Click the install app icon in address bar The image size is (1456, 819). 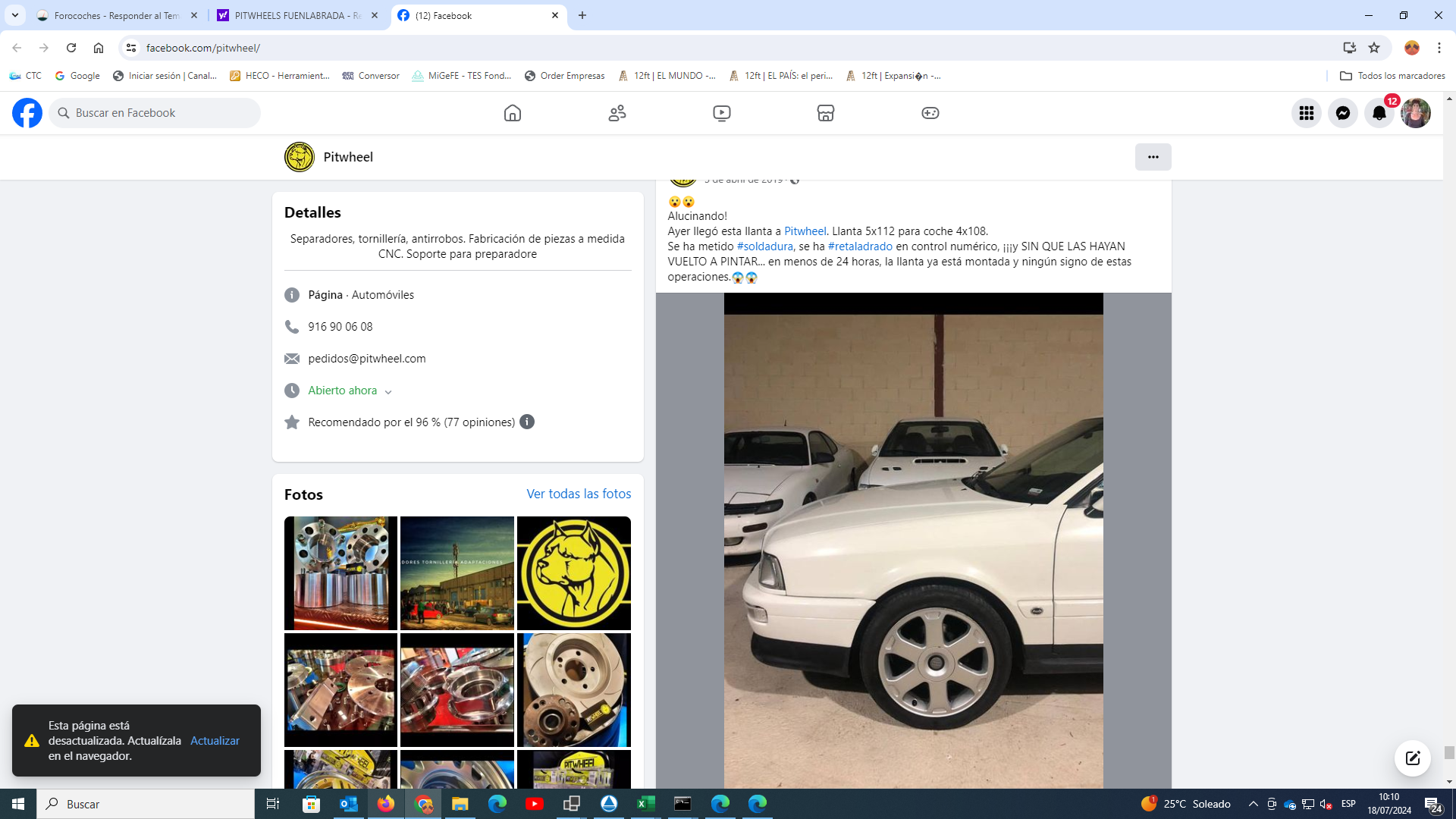1350,48
